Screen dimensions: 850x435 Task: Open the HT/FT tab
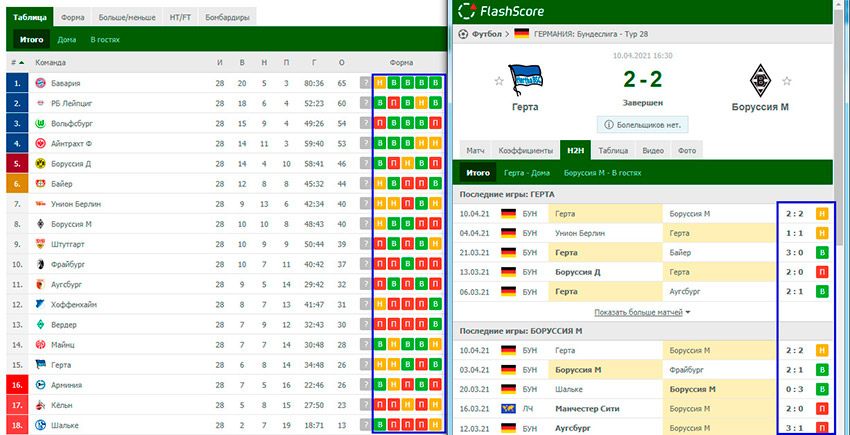pyautogui.click(x=181, y=17)
